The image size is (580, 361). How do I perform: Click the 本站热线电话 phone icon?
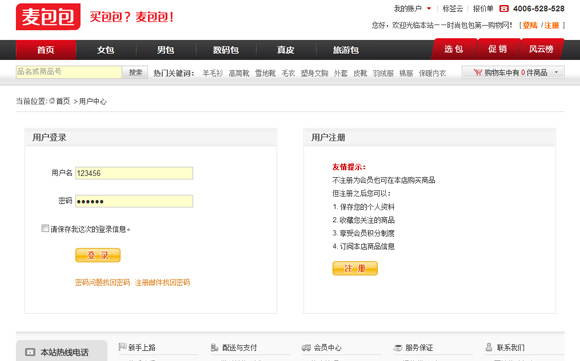coord(30,352)
